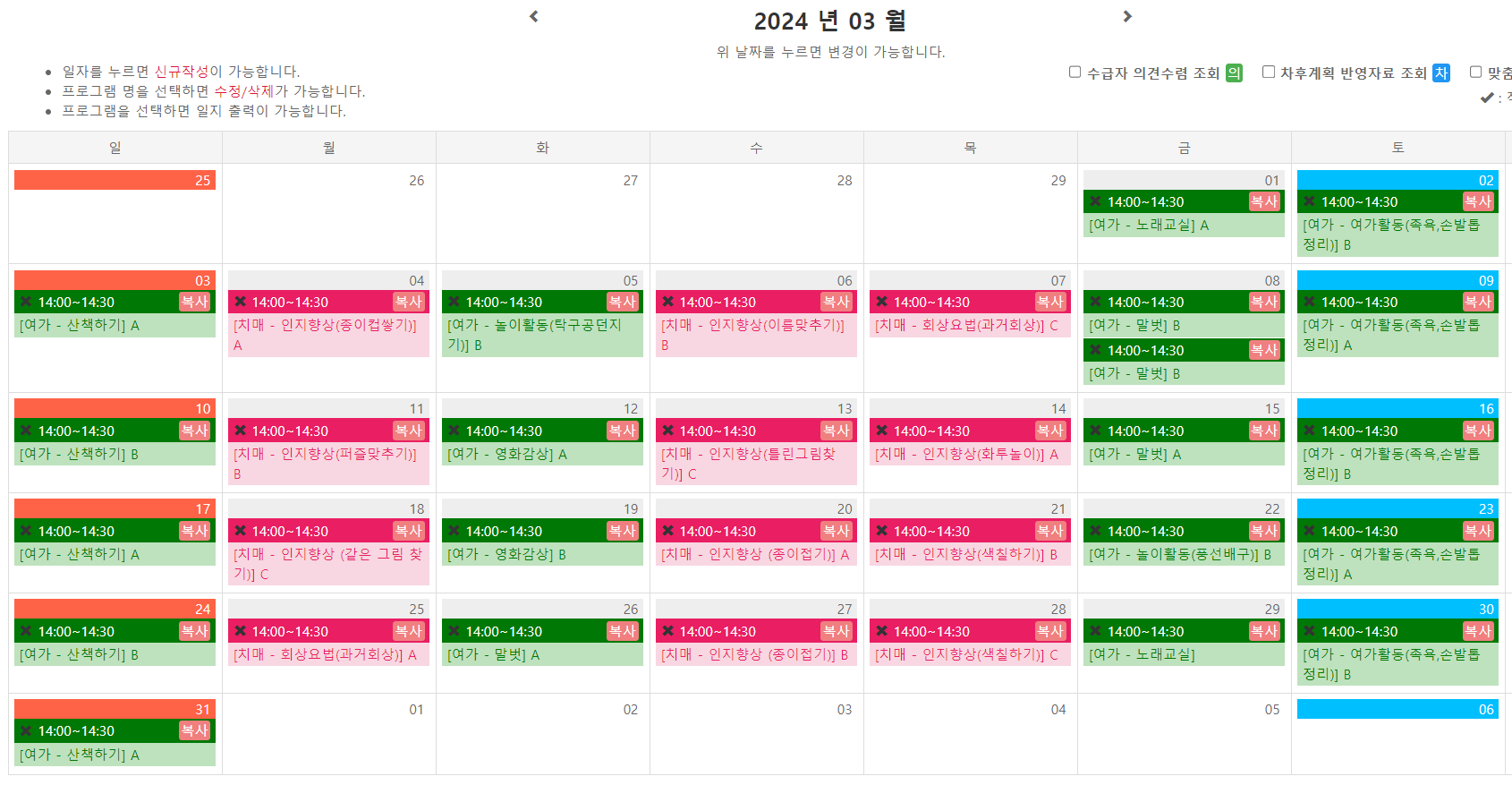Delete the March 04 program with X icon

(240, 302)
